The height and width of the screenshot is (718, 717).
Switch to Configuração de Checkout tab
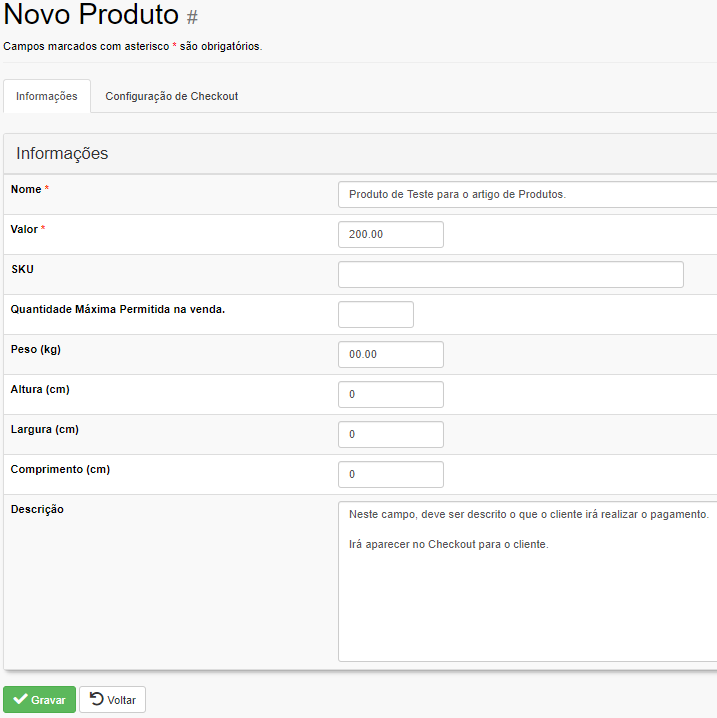pos(172,96)
